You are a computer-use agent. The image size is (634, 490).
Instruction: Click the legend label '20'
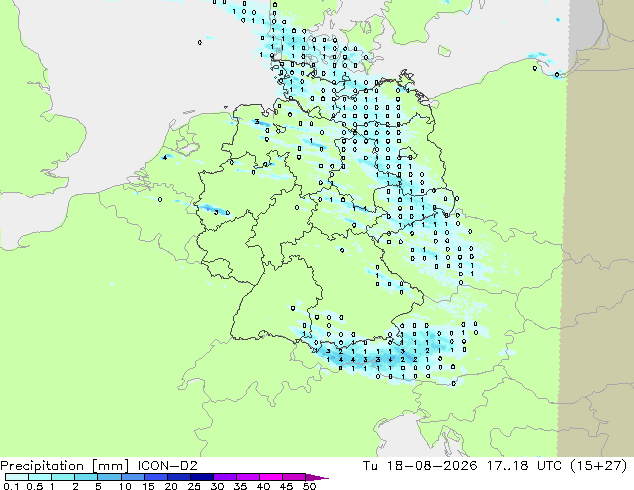171,486
